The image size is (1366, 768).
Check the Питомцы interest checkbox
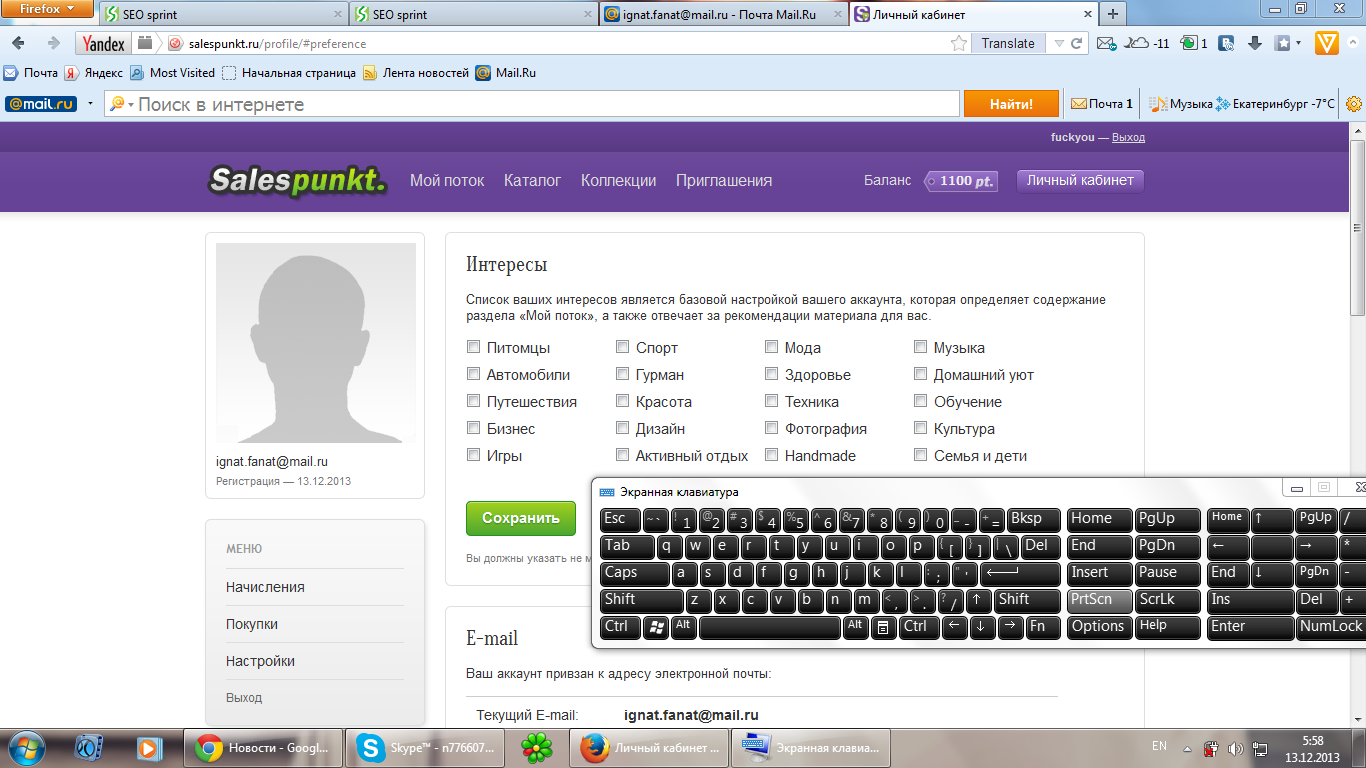474,347
